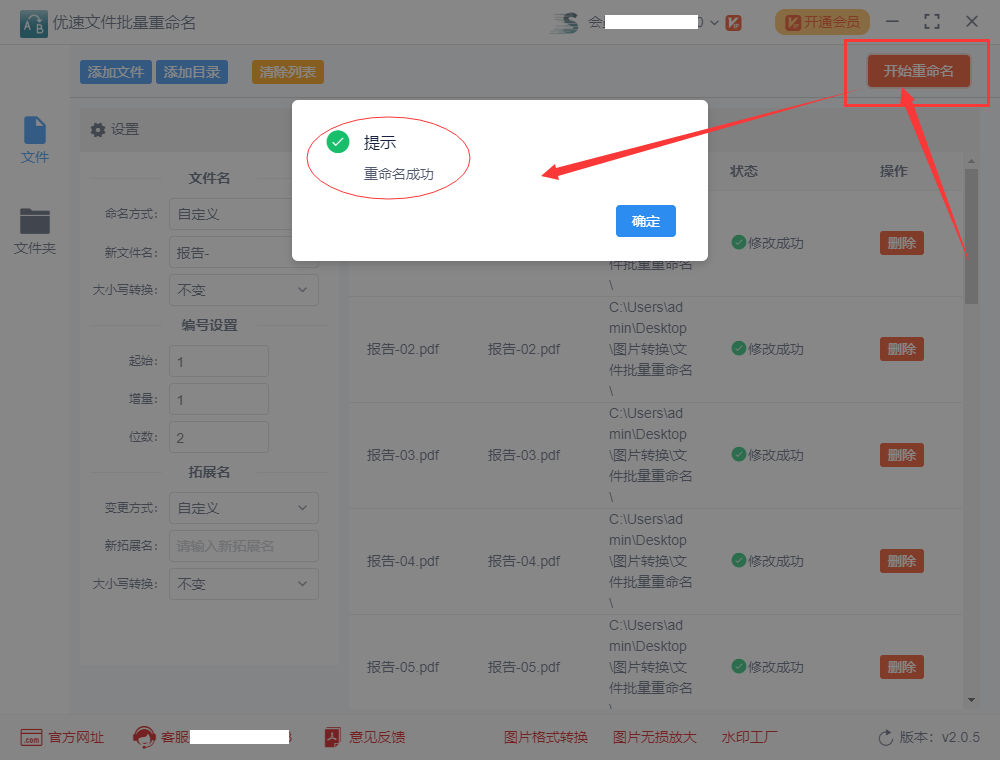Click the 操作 column header
This screenshot has width=1000, height=760.
893,171
